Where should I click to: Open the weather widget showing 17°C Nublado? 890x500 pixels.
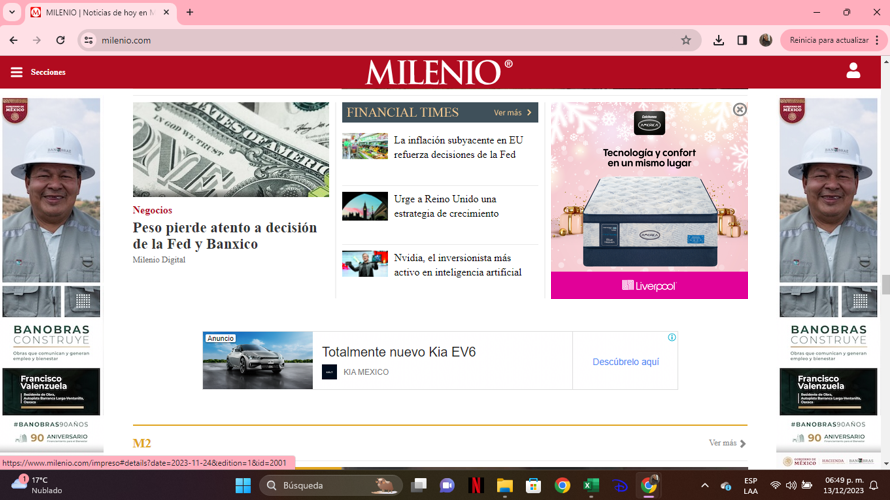[37, 485]
